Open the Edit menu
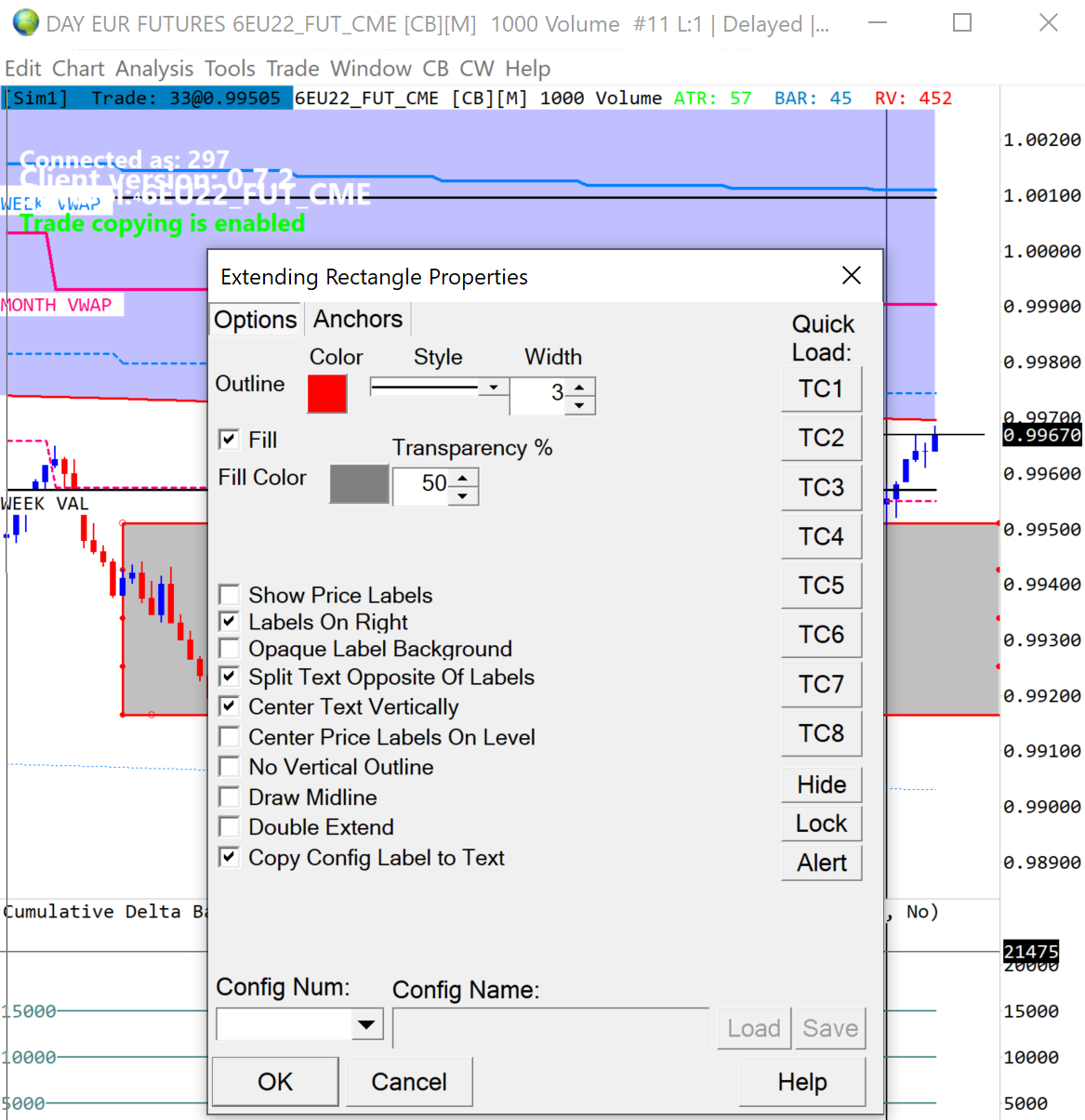The image size is (1085, 1120). [x=23, y=69]
